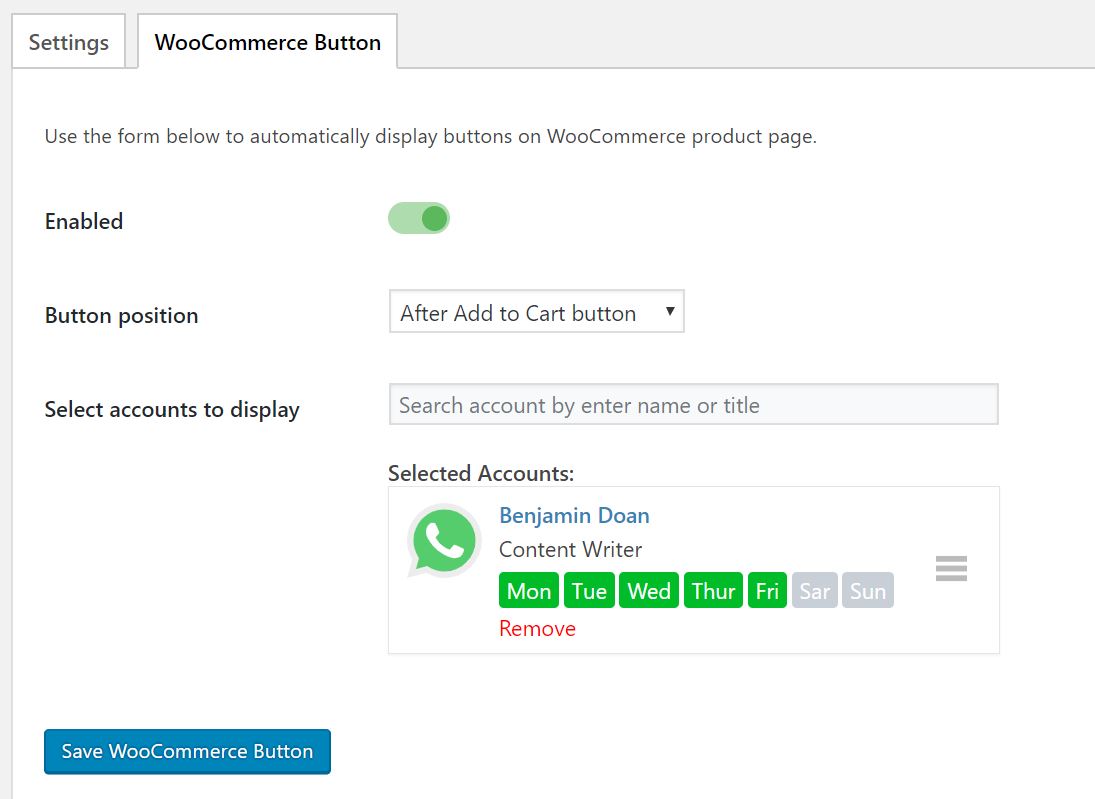Toggle the Enabled switch off
The image size is (1095, 799).
[419, 219]
